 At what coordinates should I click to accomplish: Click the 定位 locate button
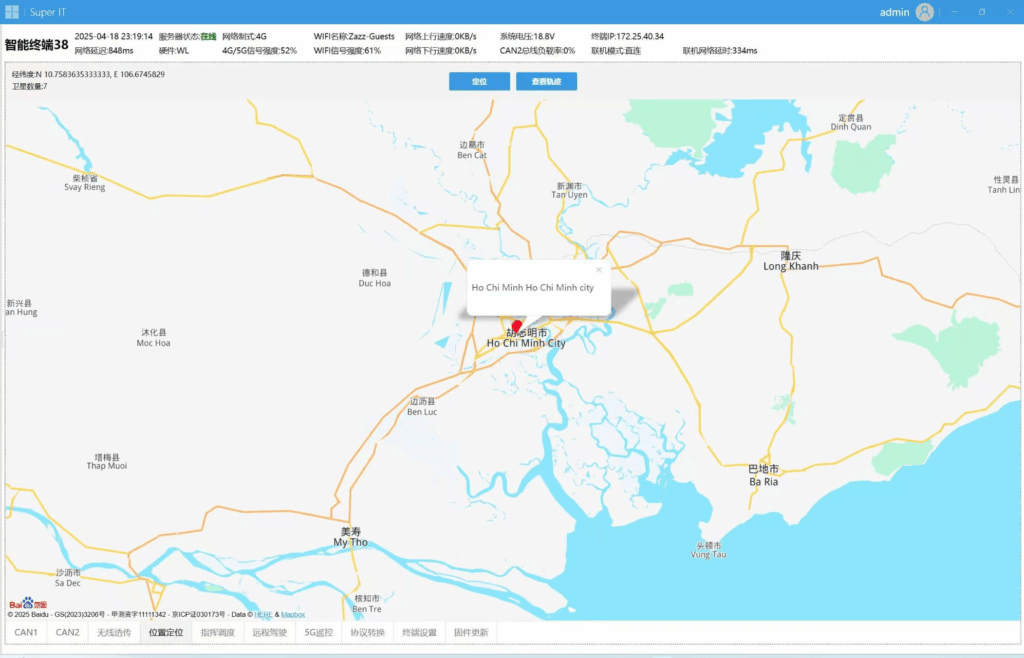(479, 82)
